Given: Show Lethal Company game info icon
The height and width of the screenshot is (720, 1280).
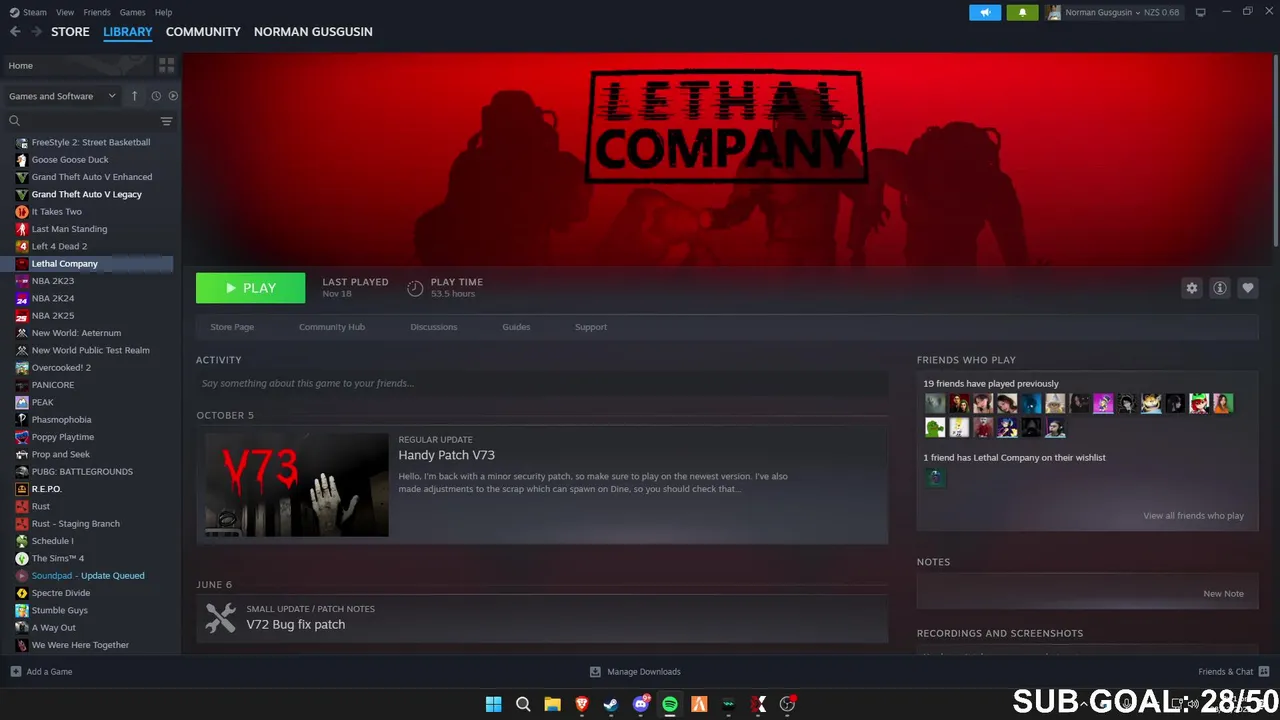Looking at the screenshot, I should click(x=1220, y=288).
